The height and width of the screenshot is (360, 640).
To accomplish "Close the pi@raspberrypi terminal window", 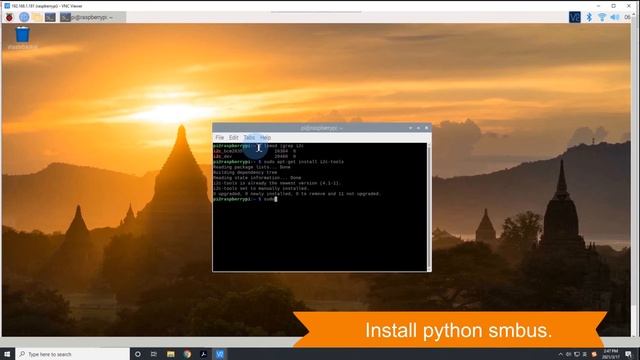I will pyautogui.click(x=427, y=128).
